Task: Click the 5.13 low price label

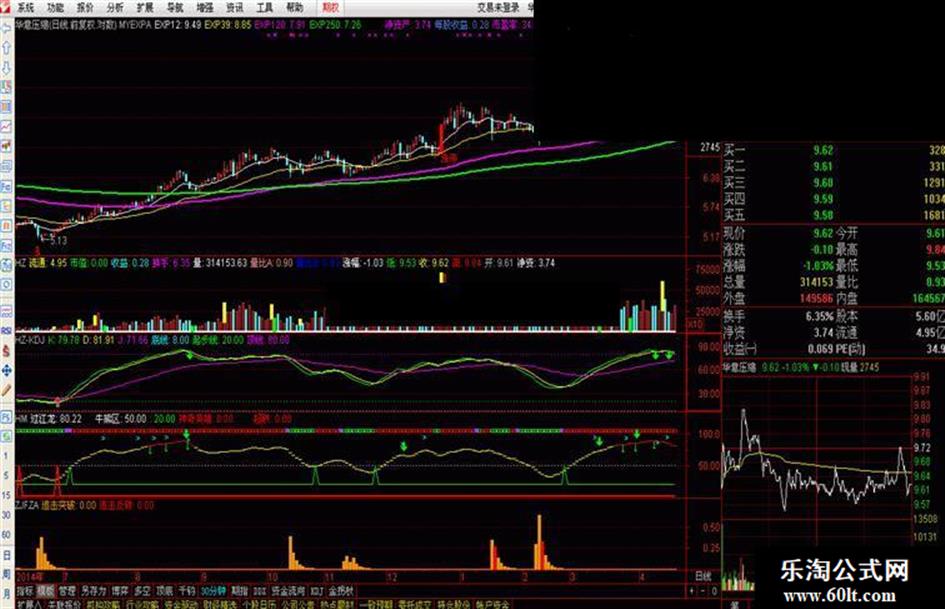Action: (x=58, y=240)
